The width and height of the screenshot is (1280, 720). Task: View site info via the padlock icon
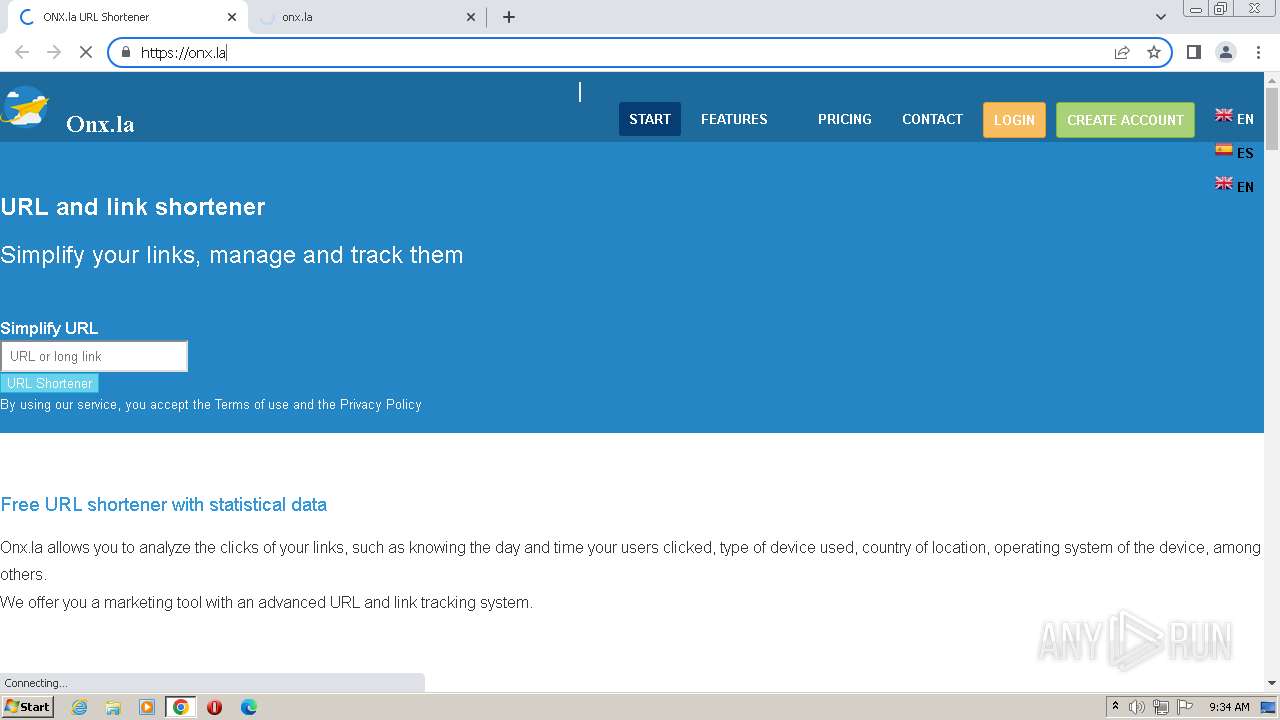[x=126, y=52]
